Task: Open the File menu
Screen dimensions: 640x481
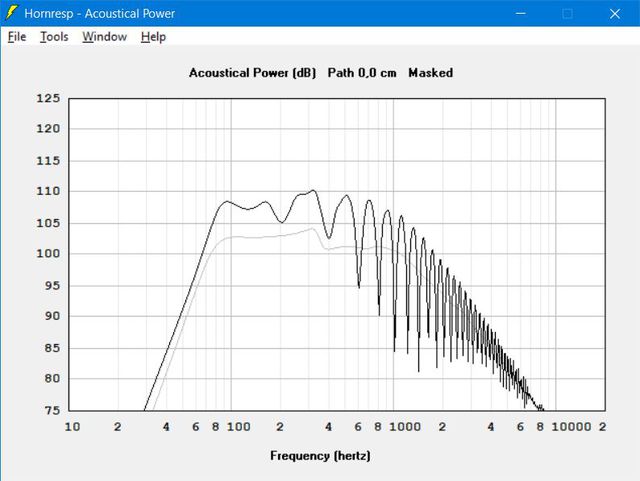Action: pyautogui.click(x=16, y=37)
